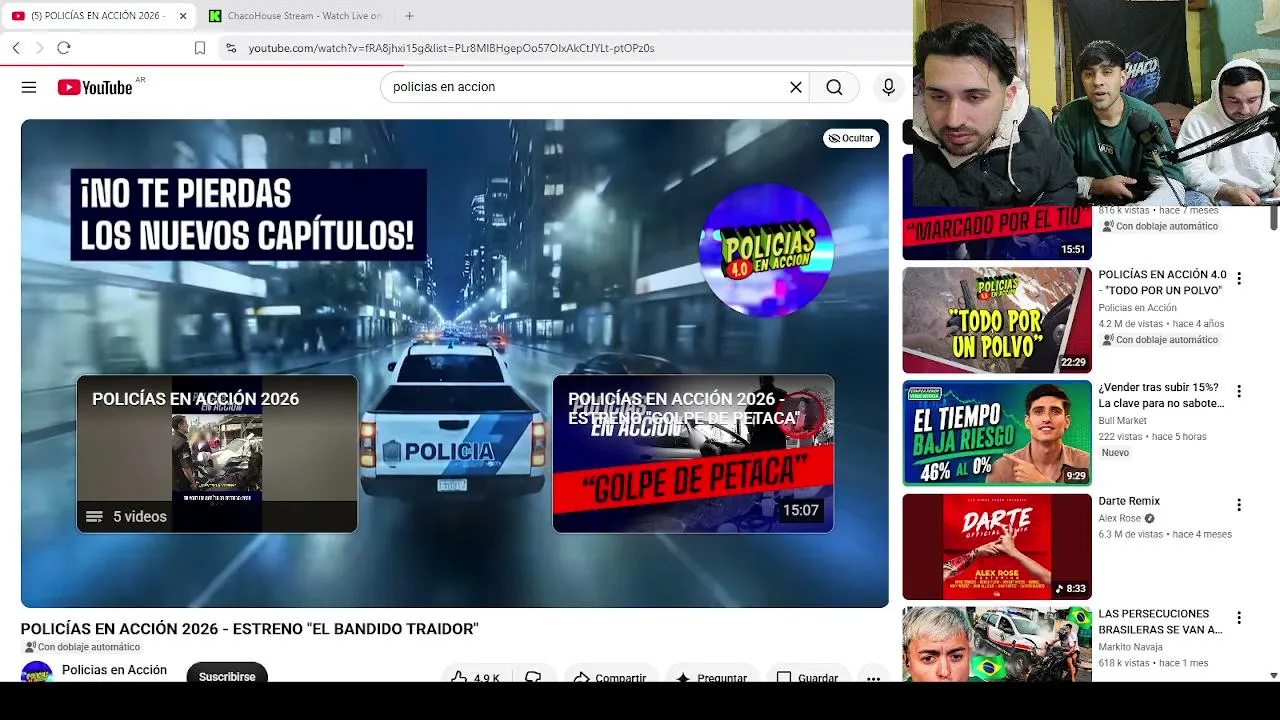Go back with the browser back arrow

tap(16, 48)
